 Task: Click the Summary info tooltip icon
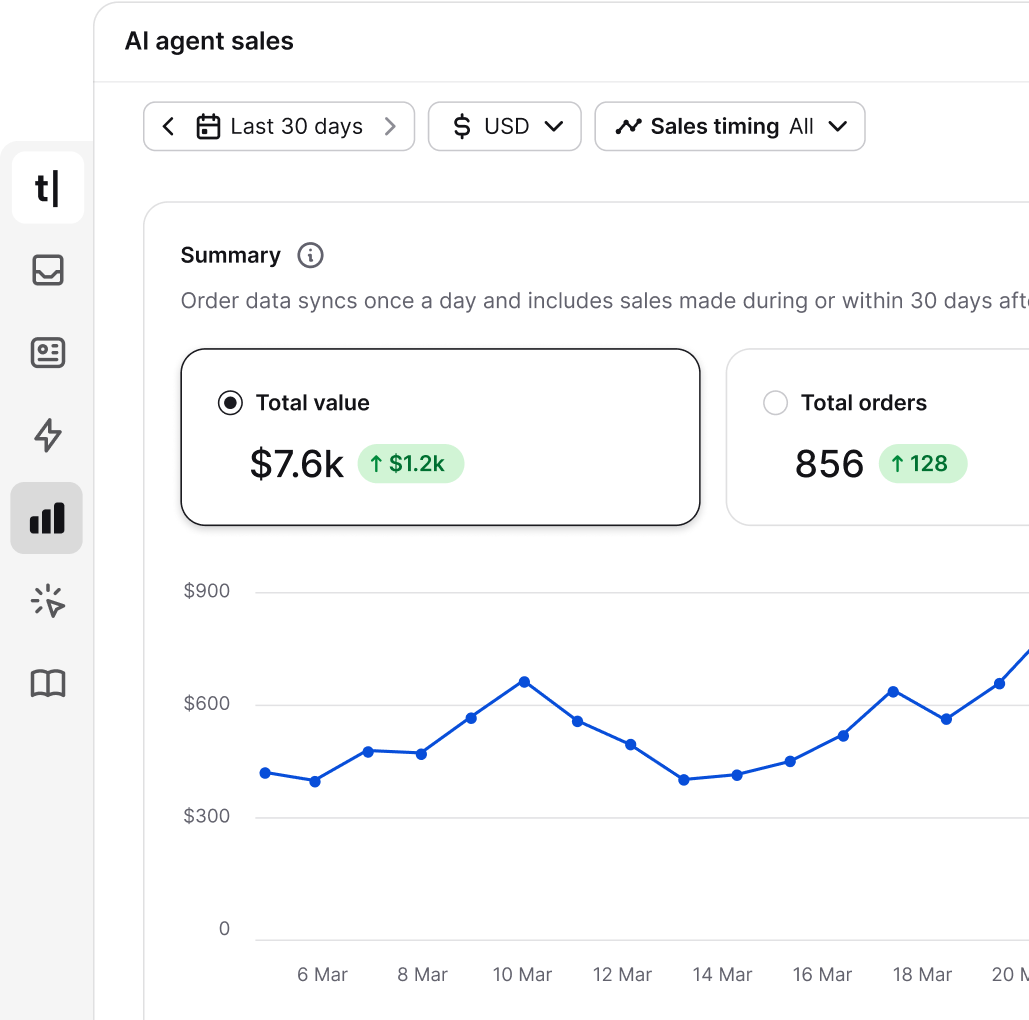tap(310, 256)
